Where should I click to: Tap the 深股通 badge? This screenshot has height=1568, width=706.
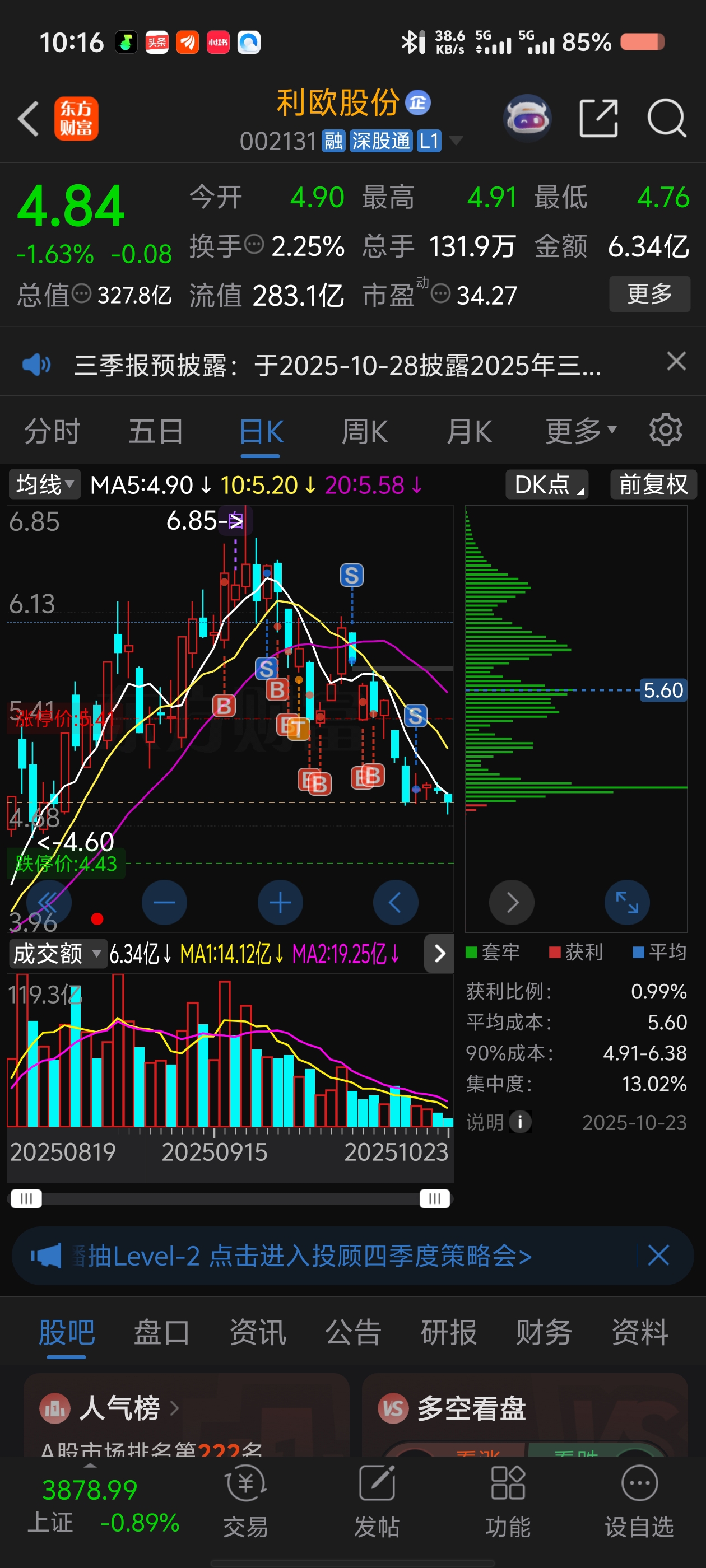pos(382,141)
